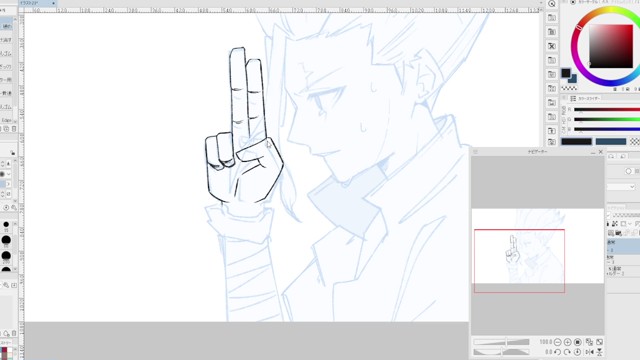Viewport: 640px width, 360px height.
Task: Select the second layer row
Action: tap(623, 260)
